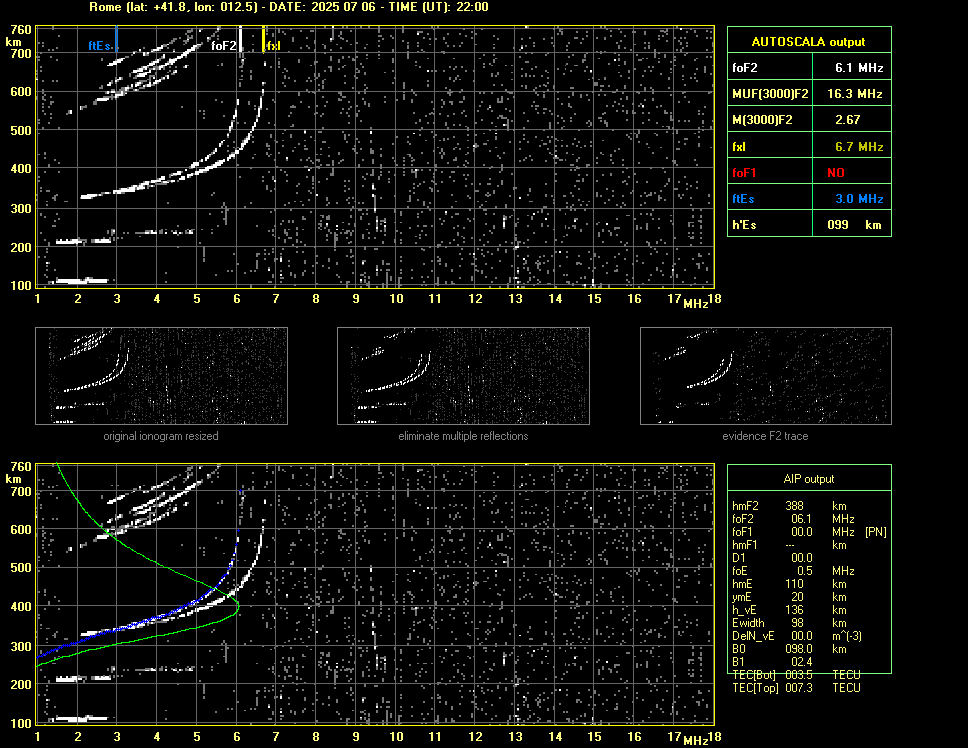
Task: Select the 06.1 foF2 value in AIP output
Action: 801,519
